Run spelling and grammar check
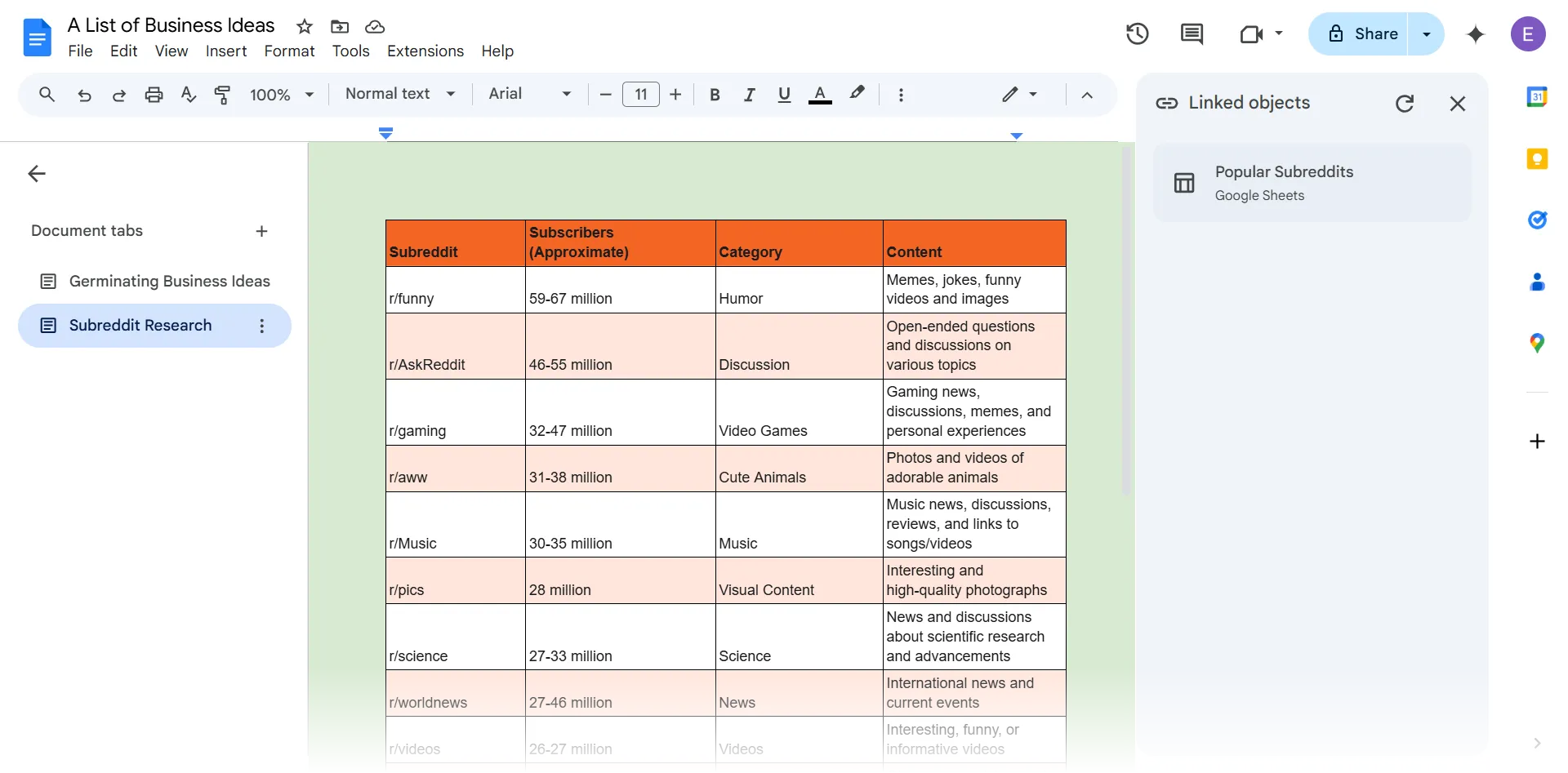 [188, 94]
